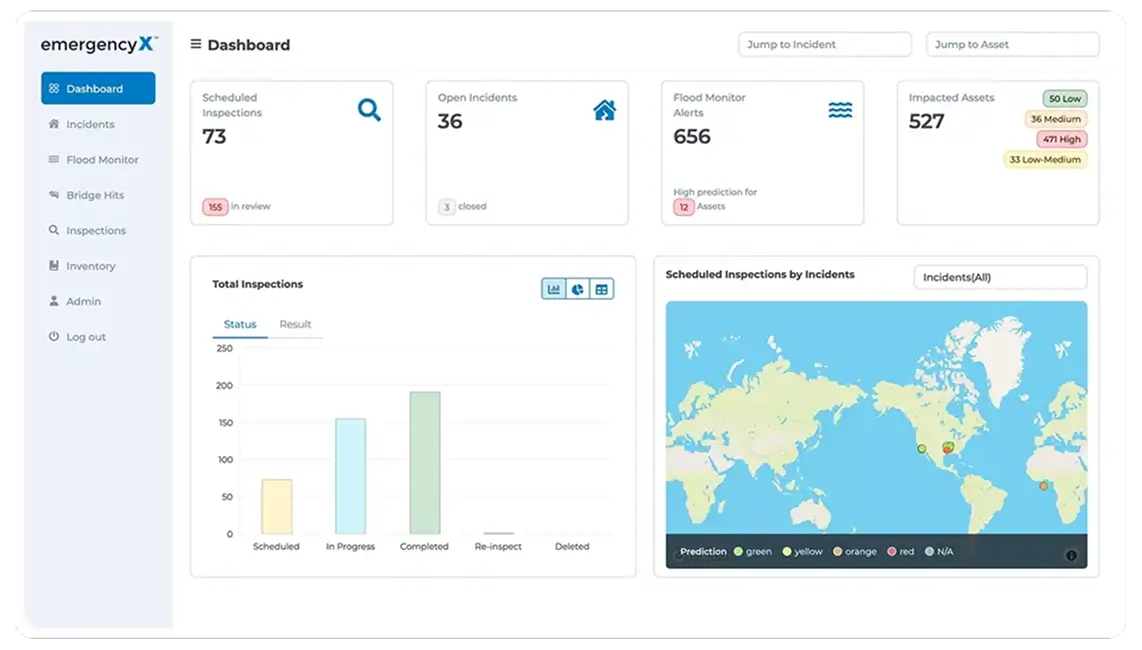Focus the Jump to Incident field
The width and height of the screenshot is (1142, 650).
tap(824, 44)
